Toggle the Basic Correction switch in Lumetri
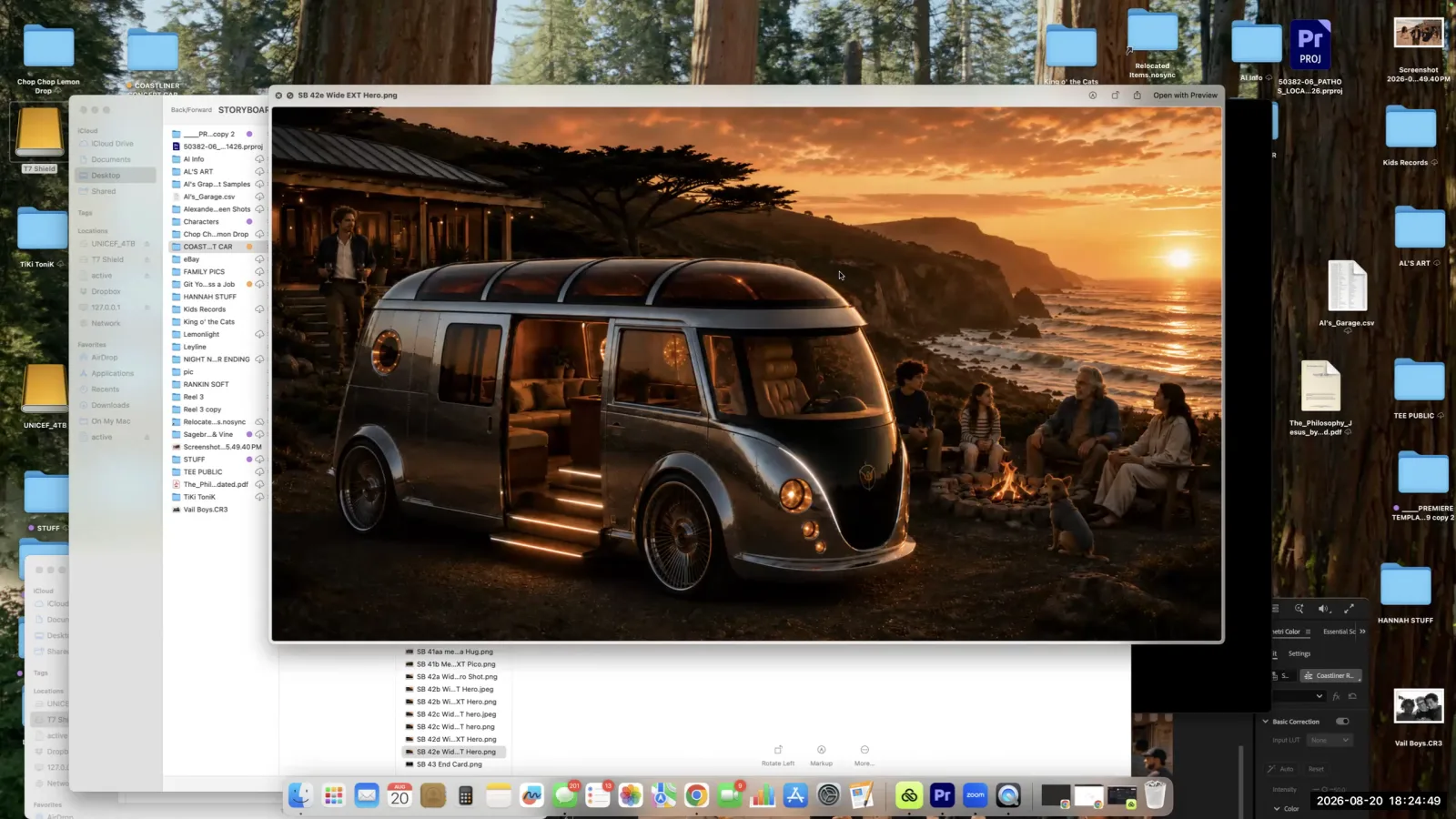 (x=1342, y=722)
